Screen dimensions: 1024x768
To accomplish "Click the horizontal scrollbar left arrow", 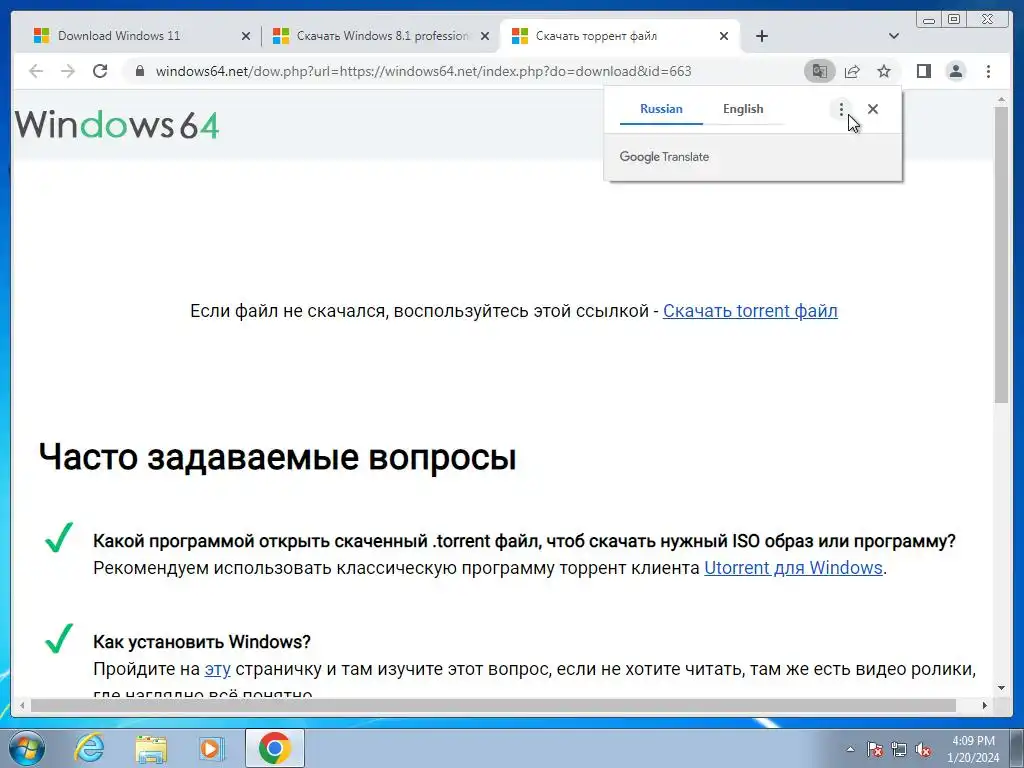I will tap(22, 705).
